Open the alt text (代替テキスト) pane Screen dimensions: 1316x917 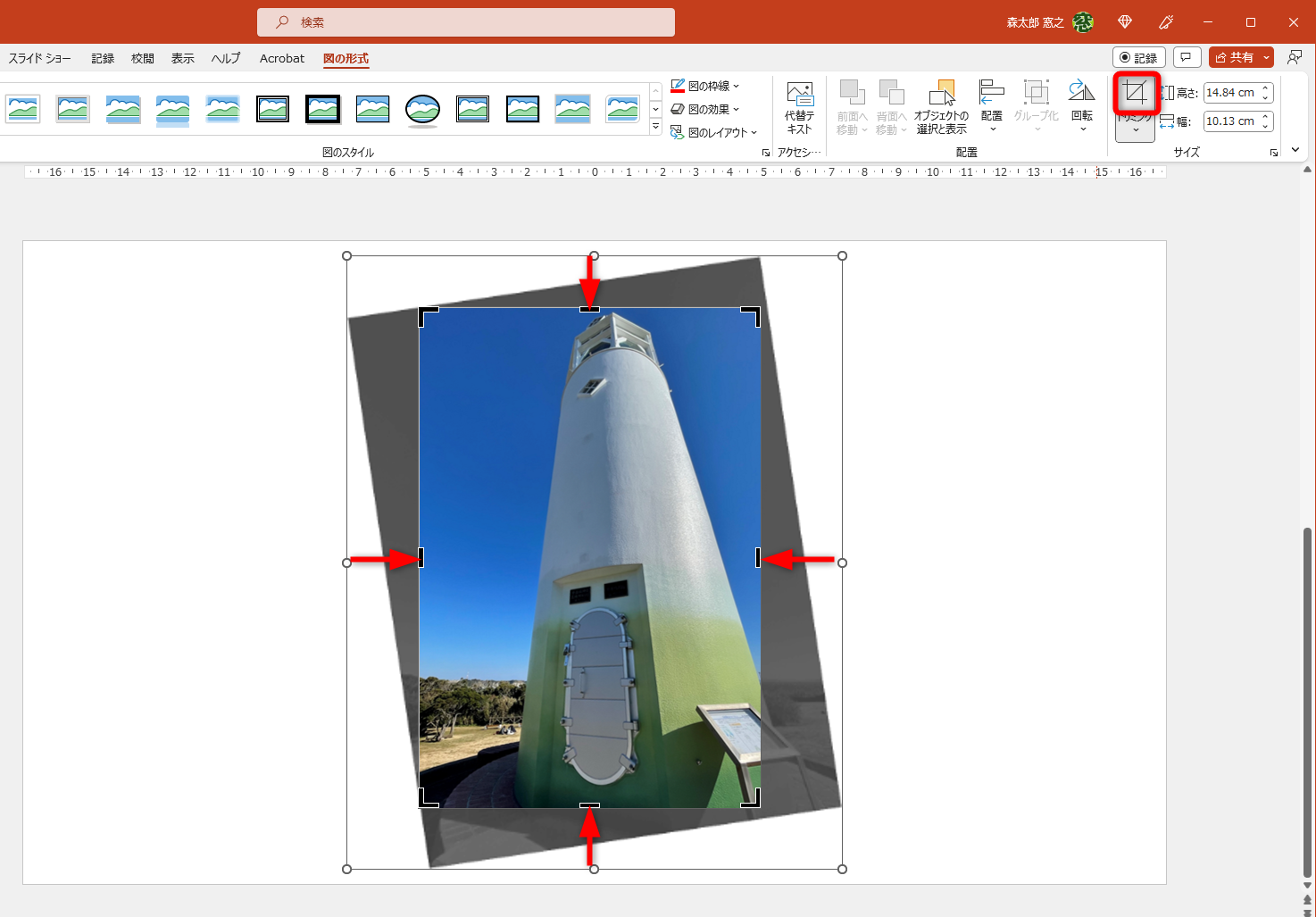(x=799, y=107)
